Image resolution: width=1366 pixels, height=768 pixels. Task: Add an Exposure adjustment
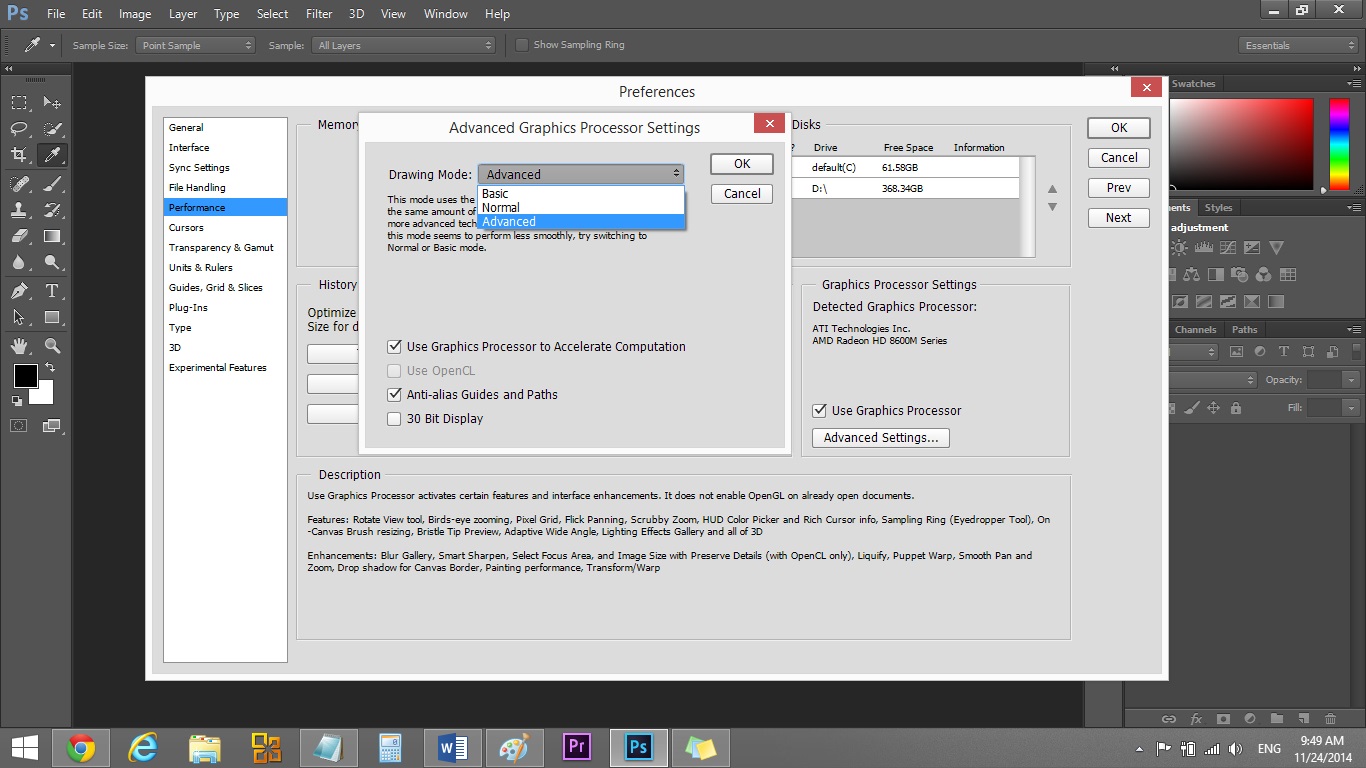tap(1251, 247)
